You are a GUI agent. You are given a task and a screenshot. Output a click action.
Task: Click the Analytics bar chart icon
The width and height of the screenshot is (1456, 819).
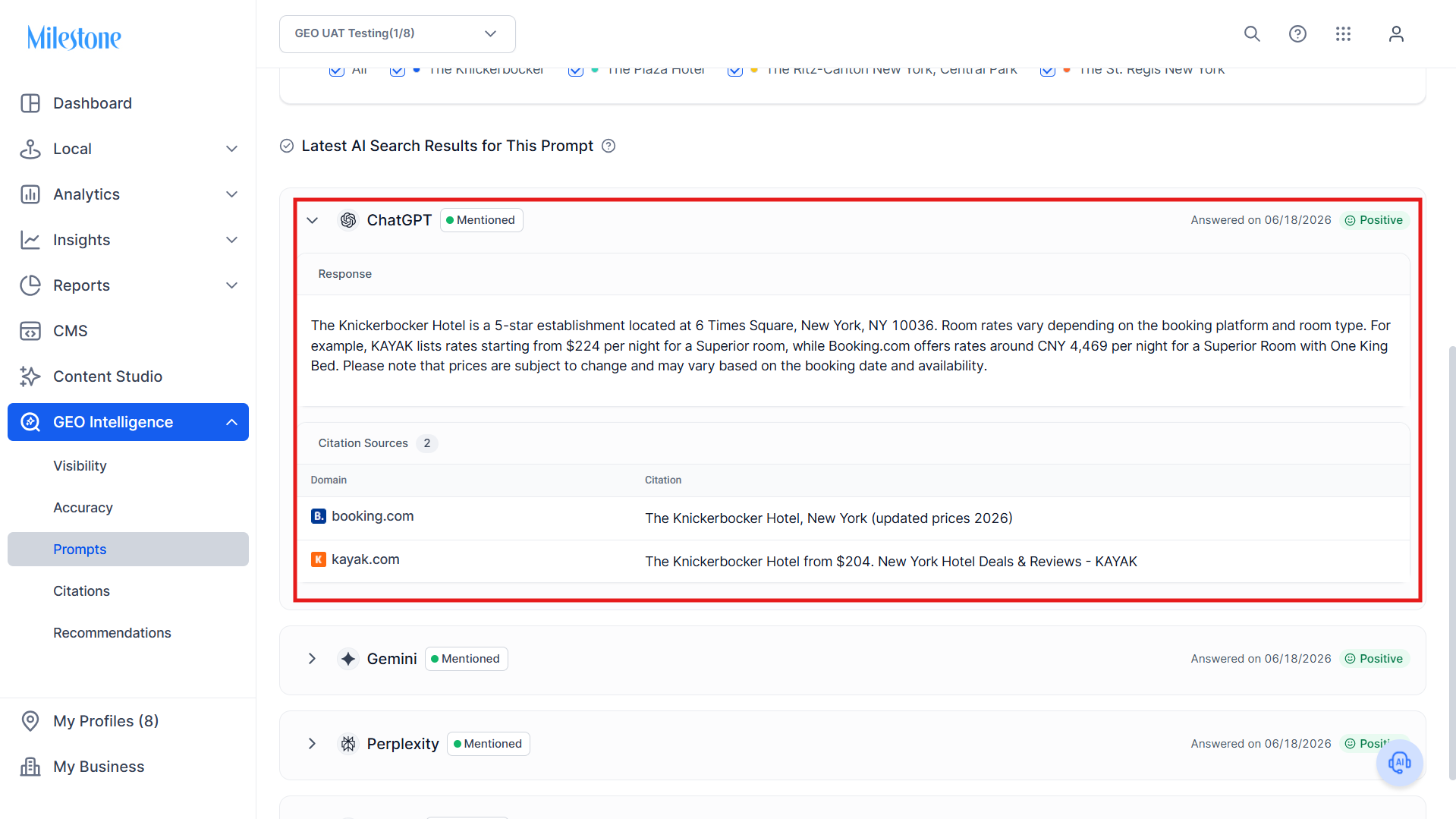[30, 194]
